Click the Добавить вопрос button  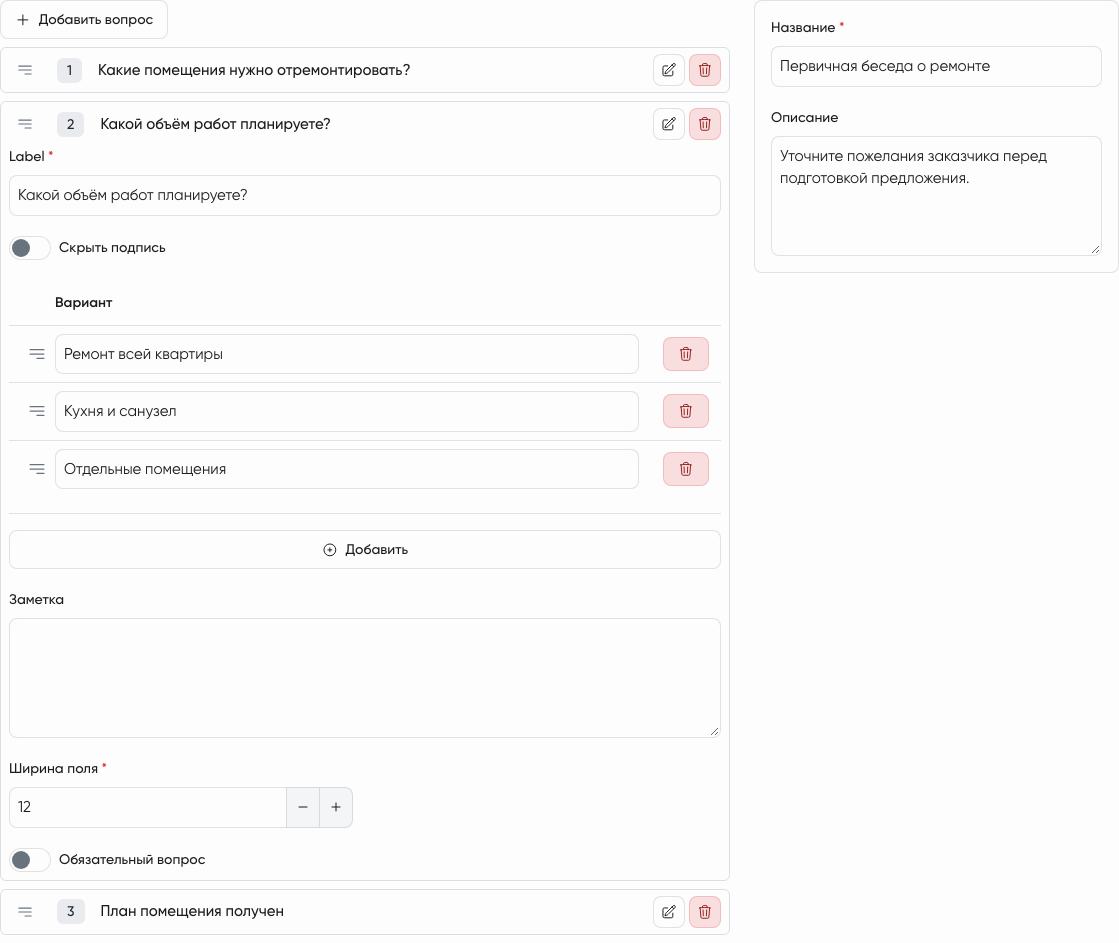[x=84, y=19]
